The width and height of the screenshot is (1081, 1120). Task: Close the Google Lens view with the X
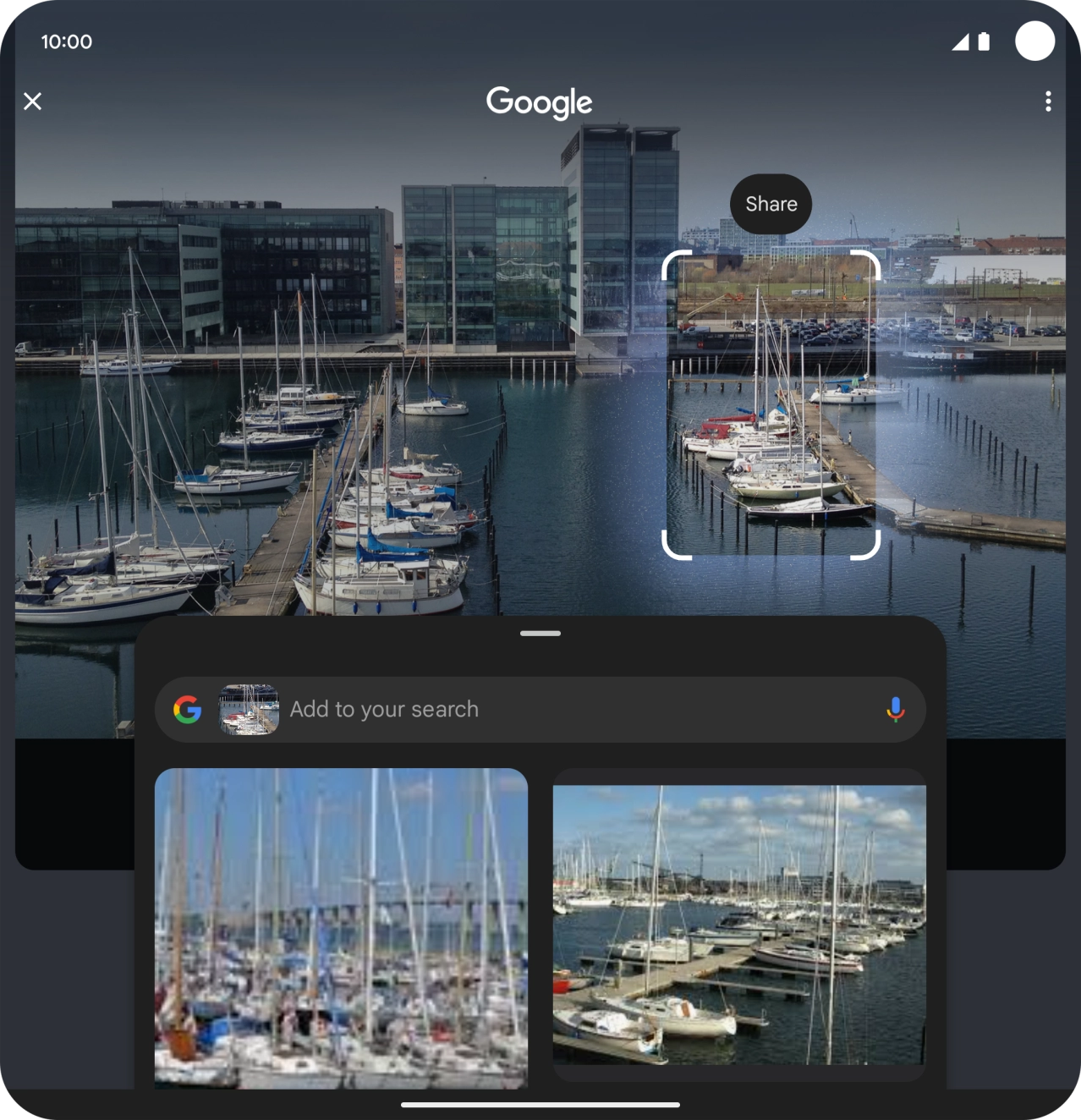[32, 102]
